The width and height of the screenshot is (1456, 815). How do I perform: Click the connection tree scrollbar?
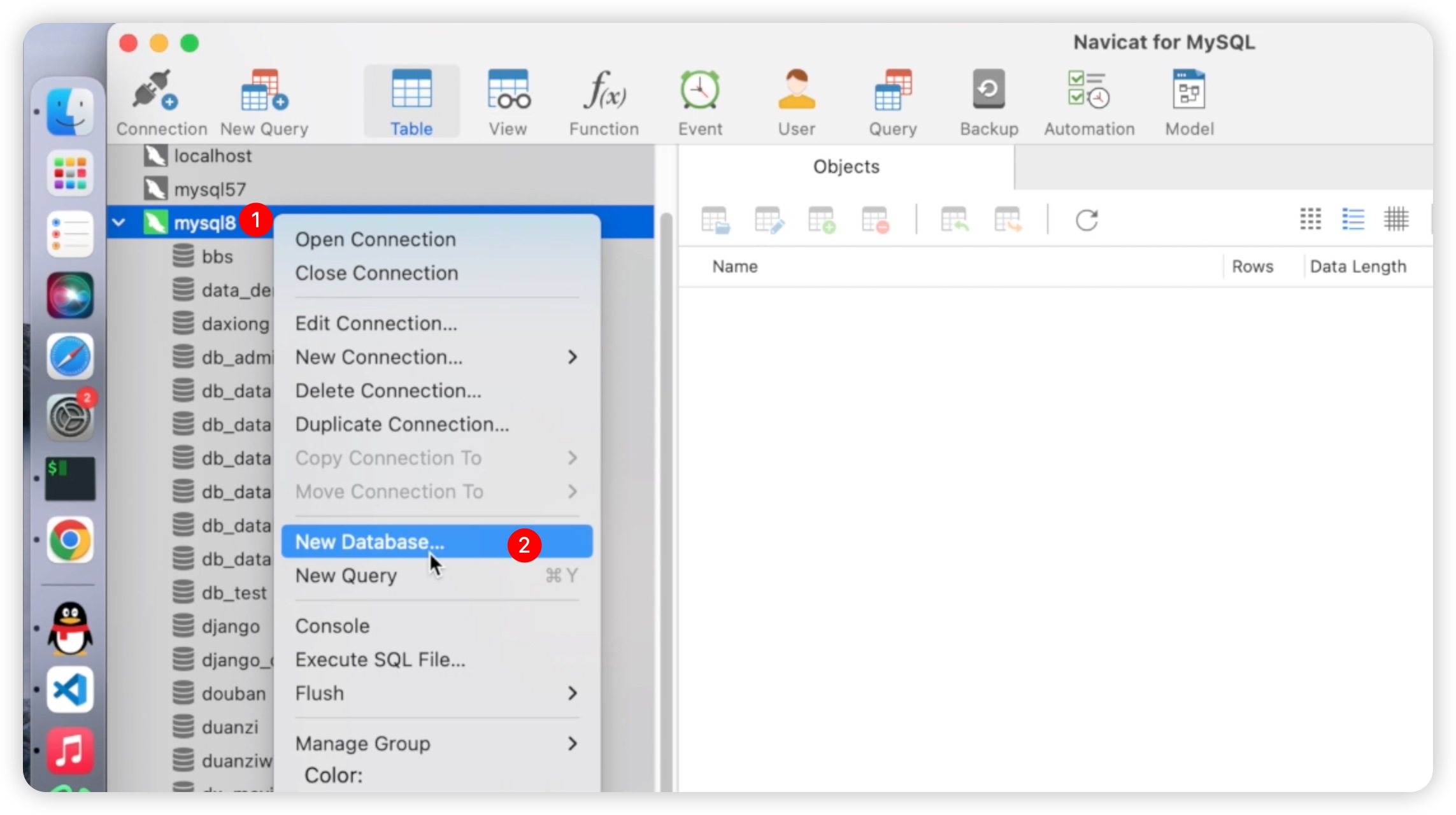click(x=666, y=503)
